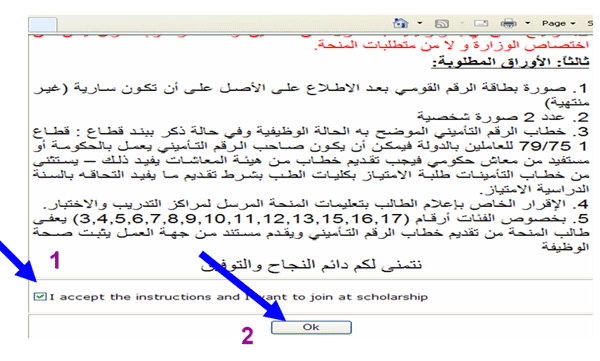Expand the Print options dropdown arrow
Viewport: 600px width, 361px height.
point(528,23)
